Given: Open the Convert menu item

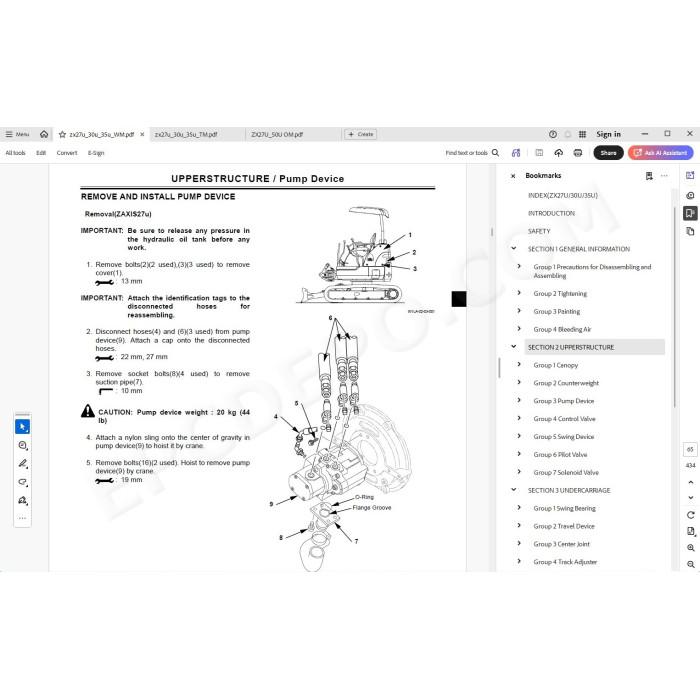Looking at the screenshot, I should coord(67,153).
